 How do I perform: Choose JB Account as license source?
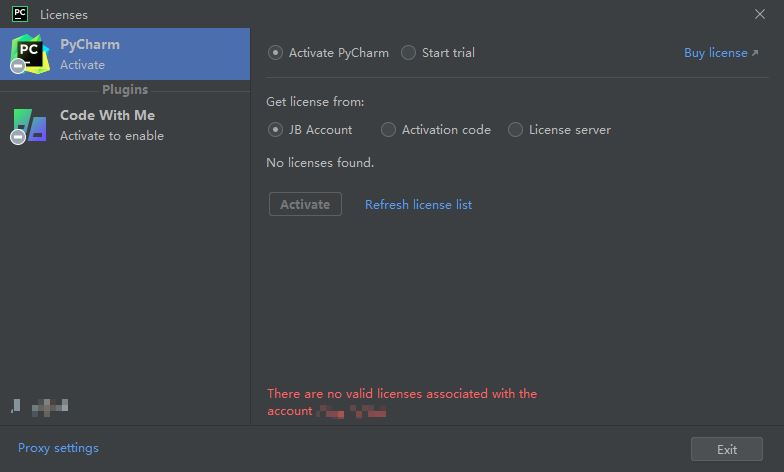tap(275, 130)
